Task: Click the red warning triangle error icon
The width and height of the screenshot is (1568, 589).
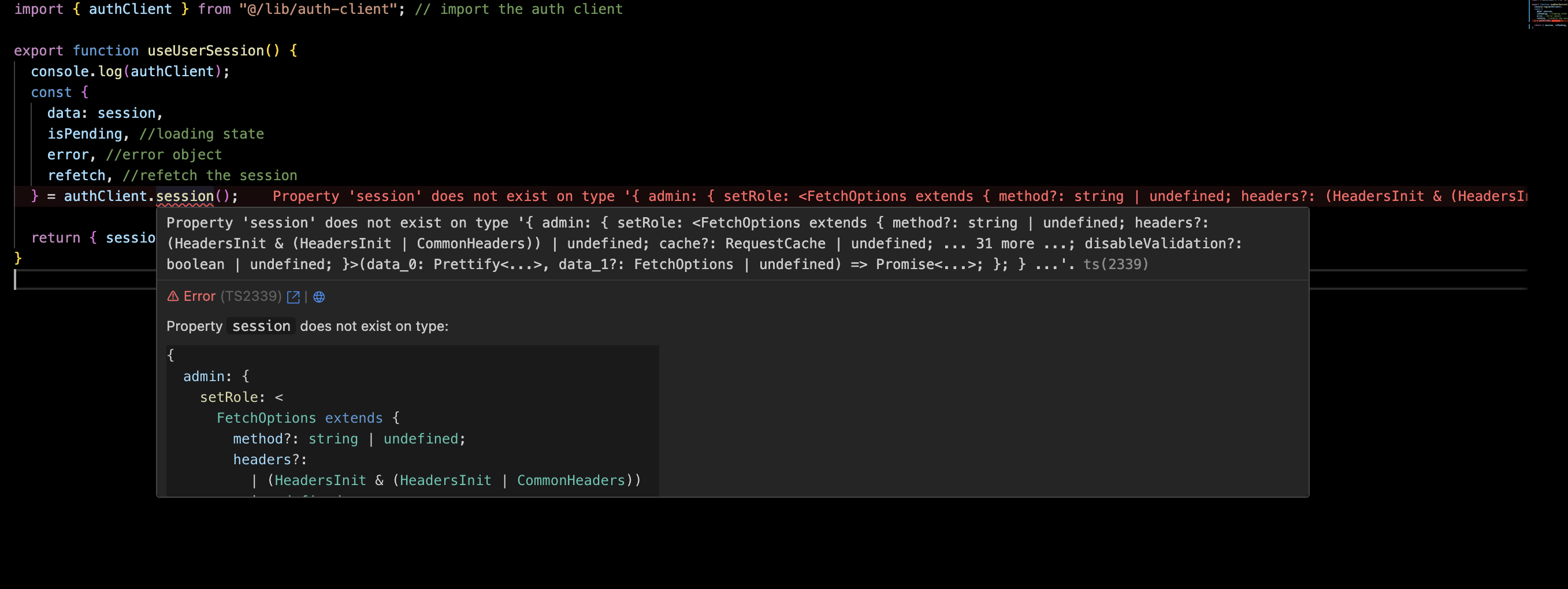Action: tap(173, 296)
